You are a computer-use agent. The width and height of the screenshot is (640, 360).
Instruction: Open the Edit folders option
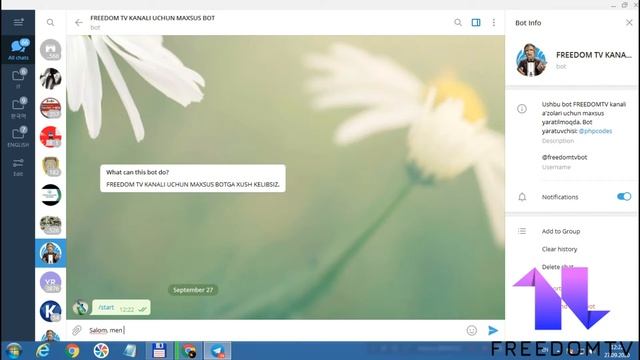point(18,167)
